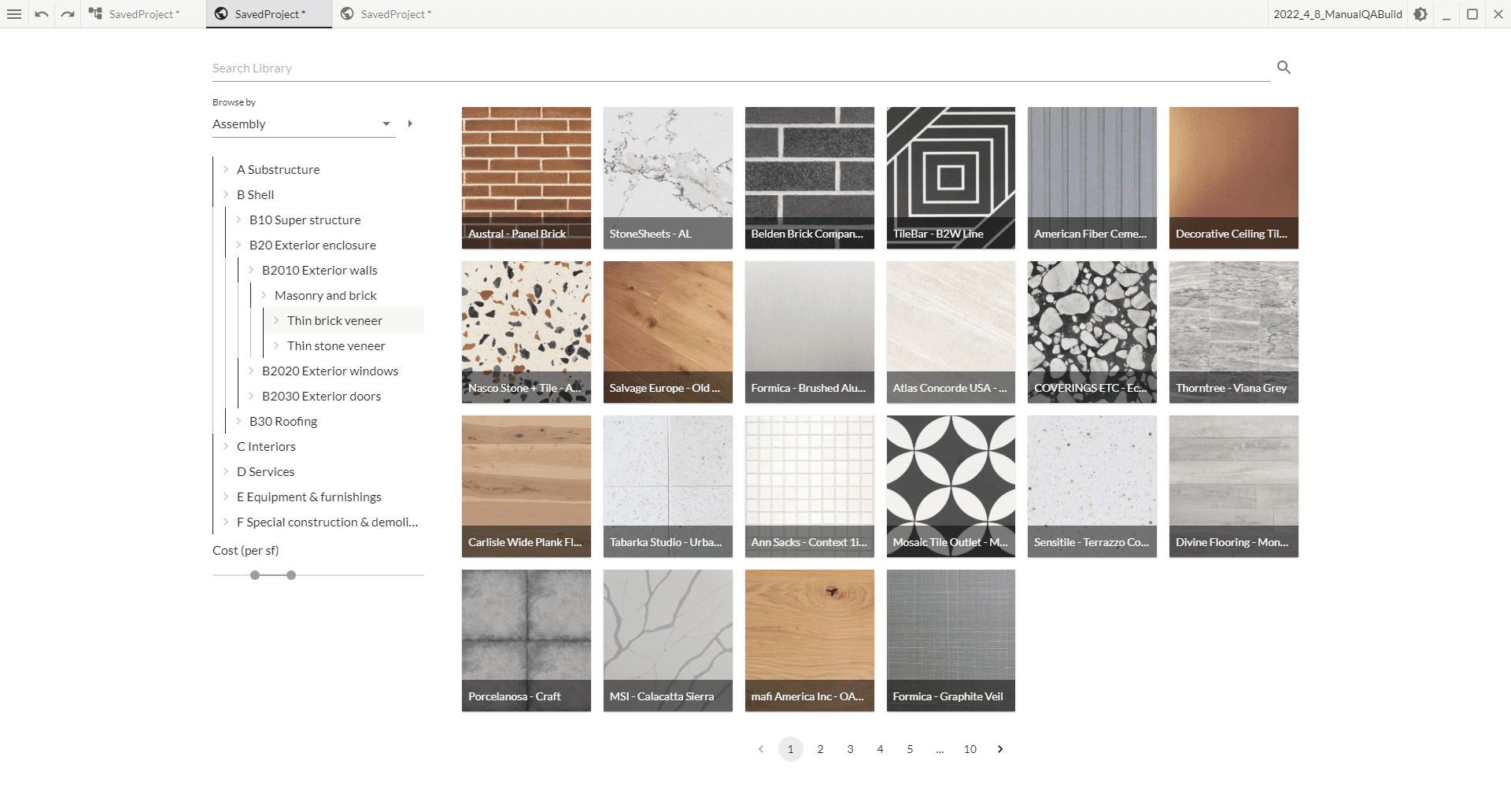This screenshot has height=812, width=1511.
Task: Expand Thin stone veneer chevron
Action: tap(276, 345)
